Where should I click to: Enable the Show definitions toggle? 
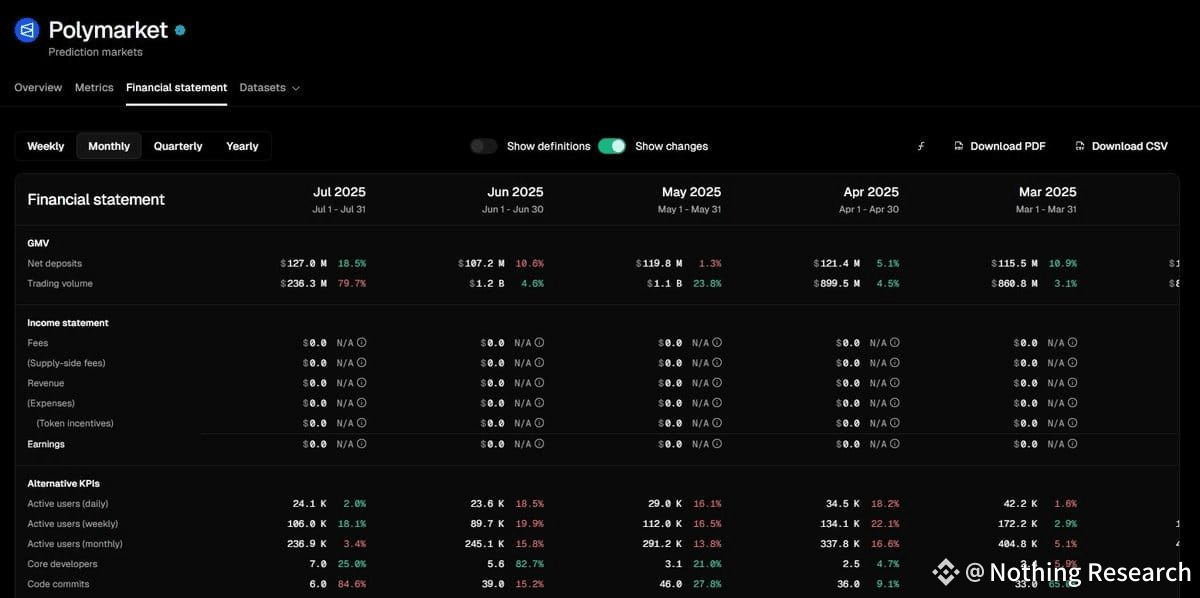click(484, 146)
